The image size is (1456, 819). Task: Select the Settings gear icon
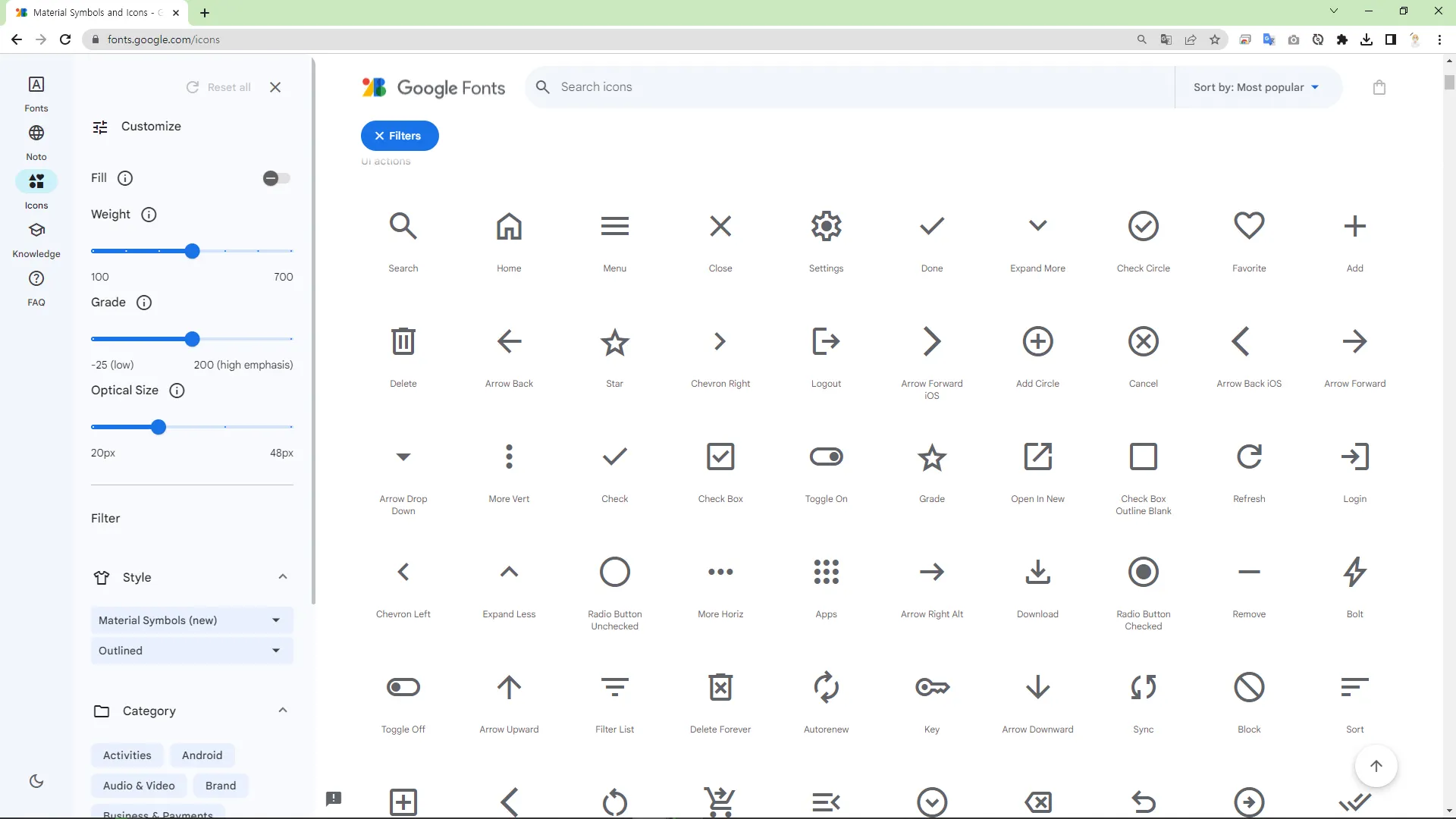click(x=826, y=226)
